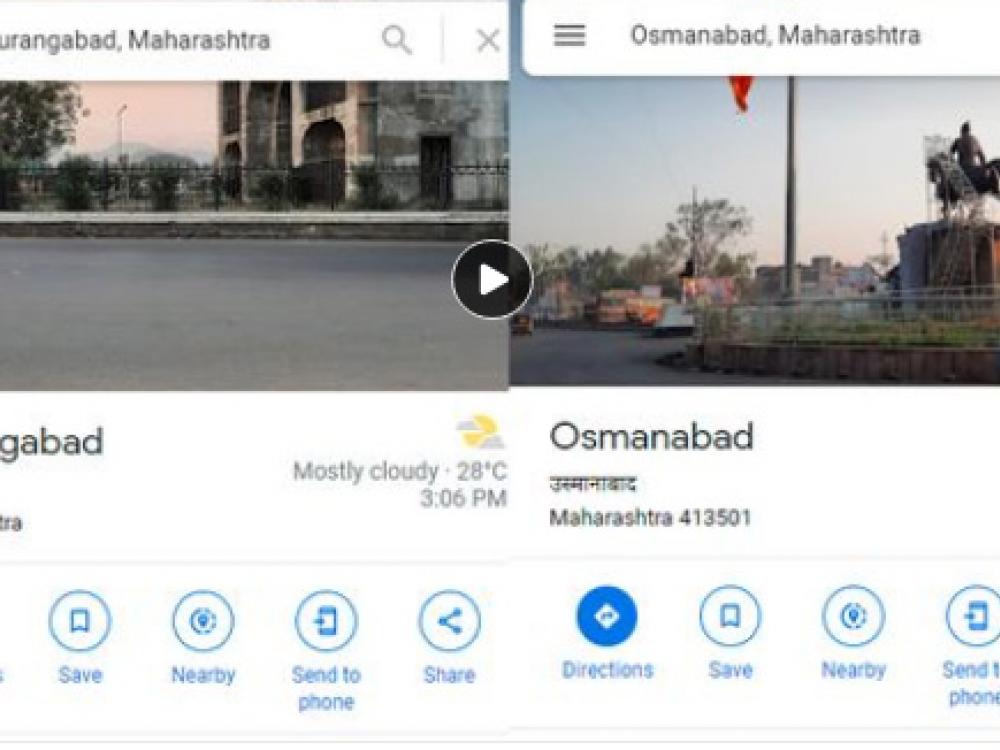Find places Nearby Osmanabad via icon
Image resolution: width=1000 pixels, height=750 pixels.
point(853,616)
